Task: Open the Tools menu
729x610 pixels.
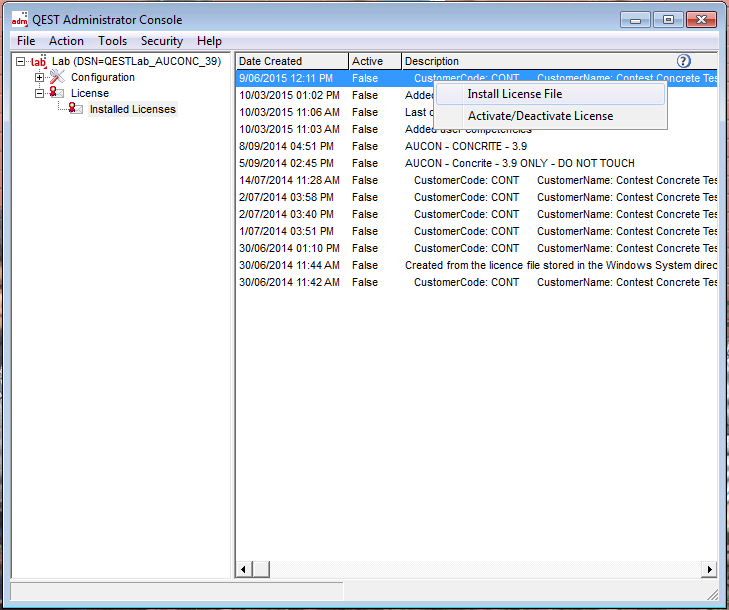Action: click(x=112, y=41)
